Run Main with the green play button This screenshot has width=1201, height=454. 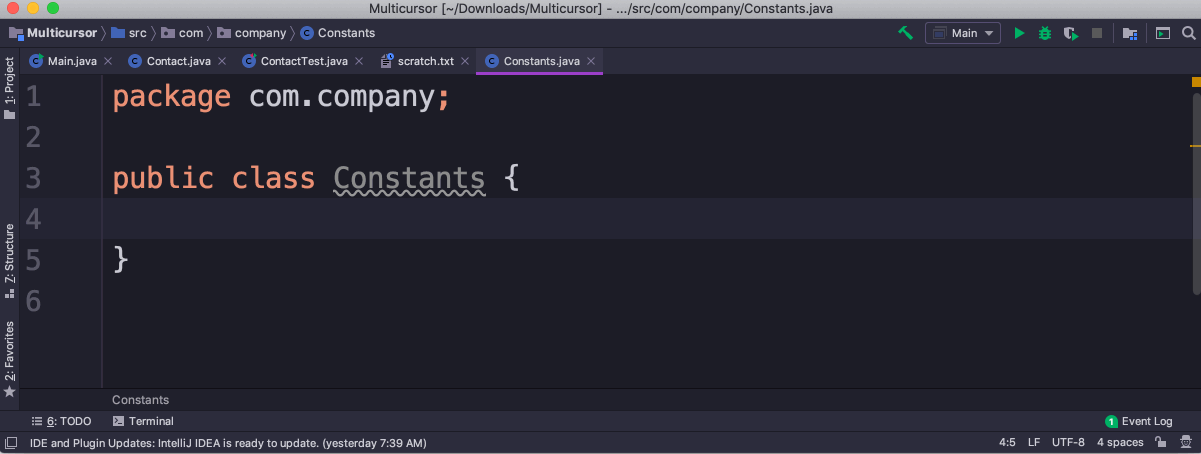1019,33
